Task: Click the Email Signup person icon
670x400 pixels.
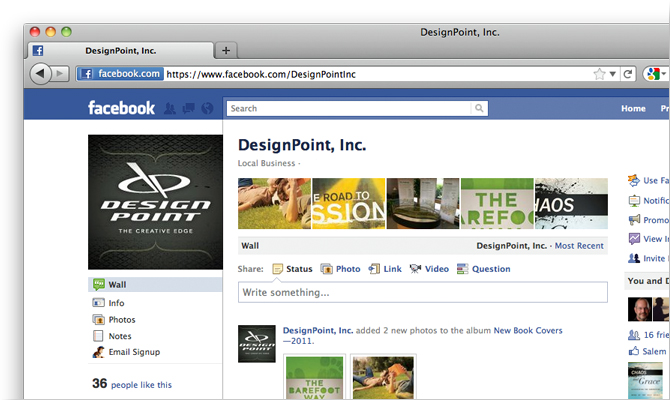Action: 98,352
